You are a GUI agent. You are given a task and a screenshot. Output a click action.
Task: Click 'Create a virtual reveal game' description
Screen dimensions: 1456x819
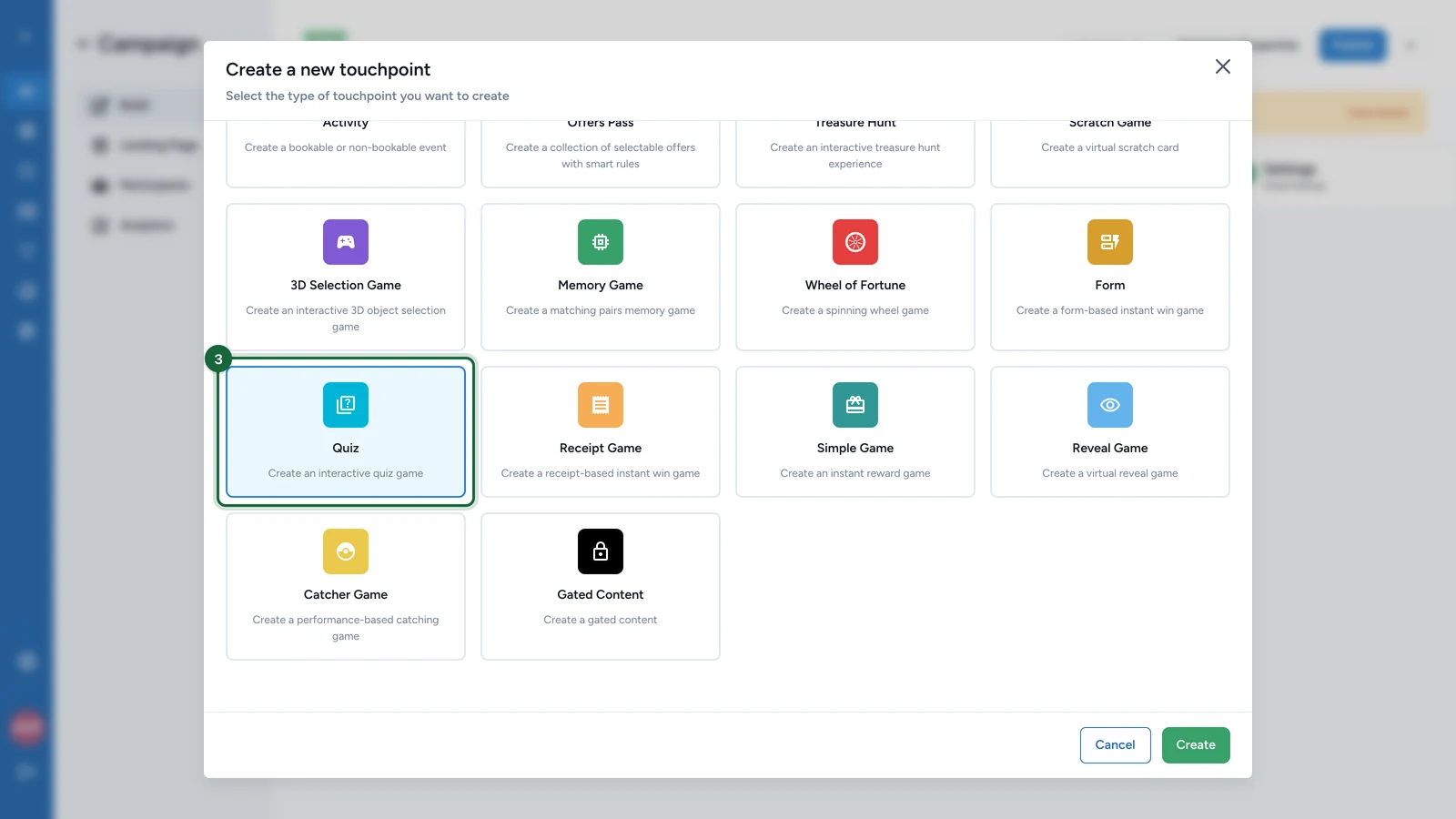coord(1110,473)
